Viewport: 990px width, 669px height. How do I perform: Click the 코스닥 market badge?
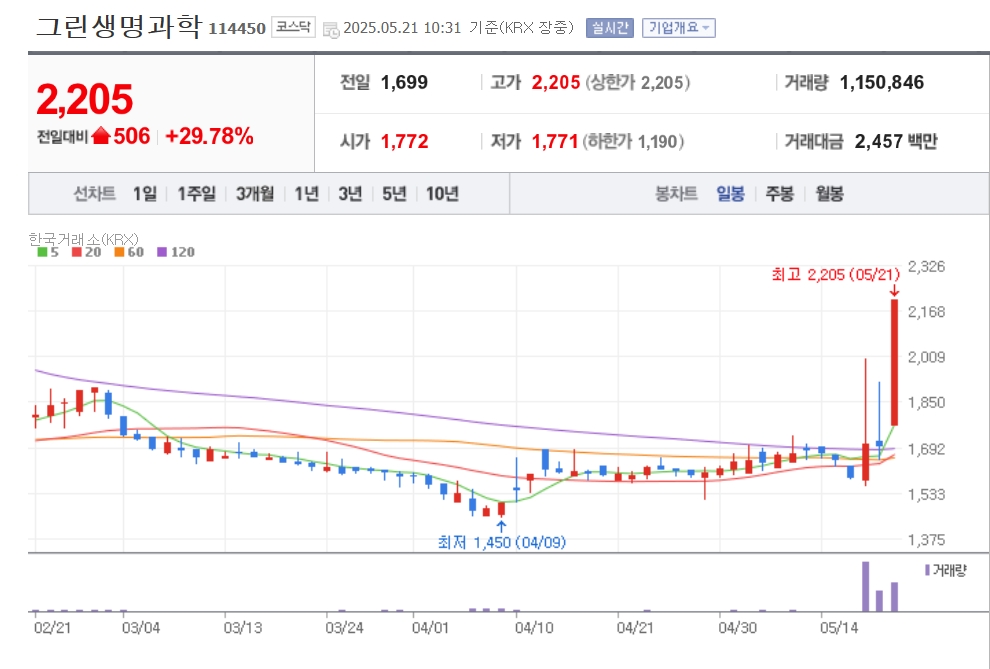point(292,28)
